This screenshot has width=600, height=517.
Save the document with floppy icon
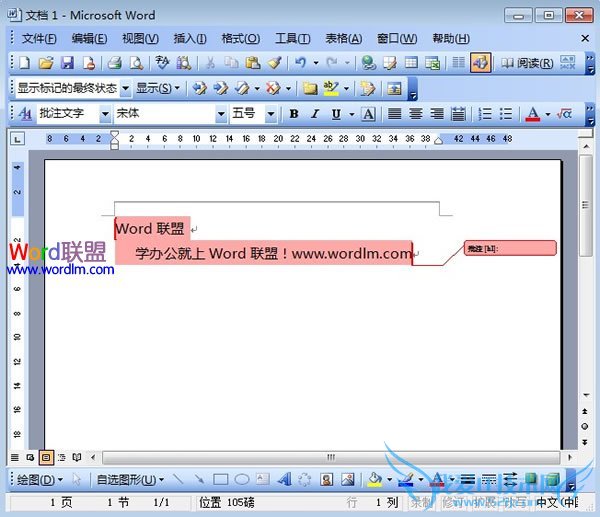point(67,62)
